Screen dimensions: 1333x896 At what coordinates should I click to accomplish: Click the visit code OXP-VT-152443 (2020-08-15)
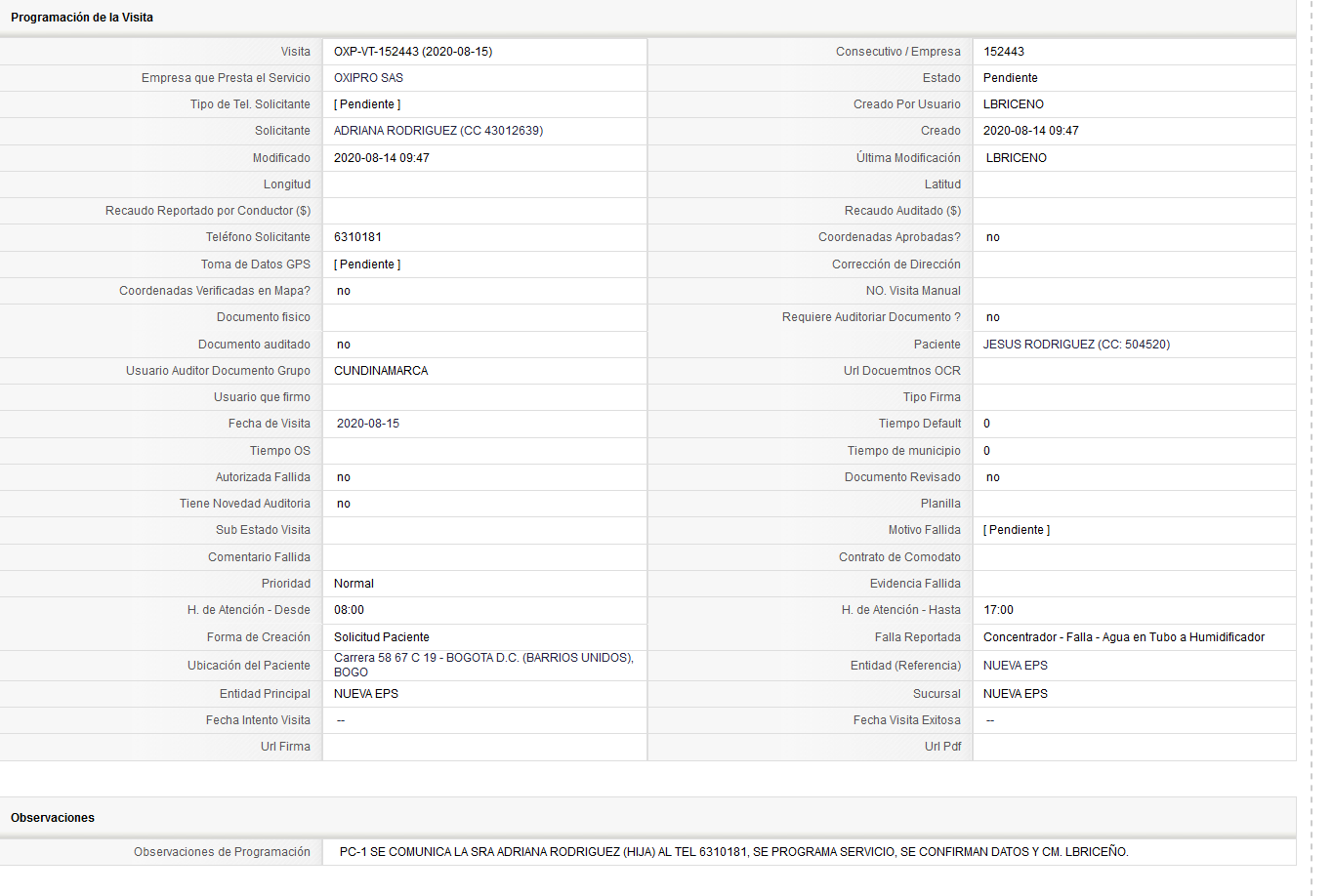coord(413,52)
